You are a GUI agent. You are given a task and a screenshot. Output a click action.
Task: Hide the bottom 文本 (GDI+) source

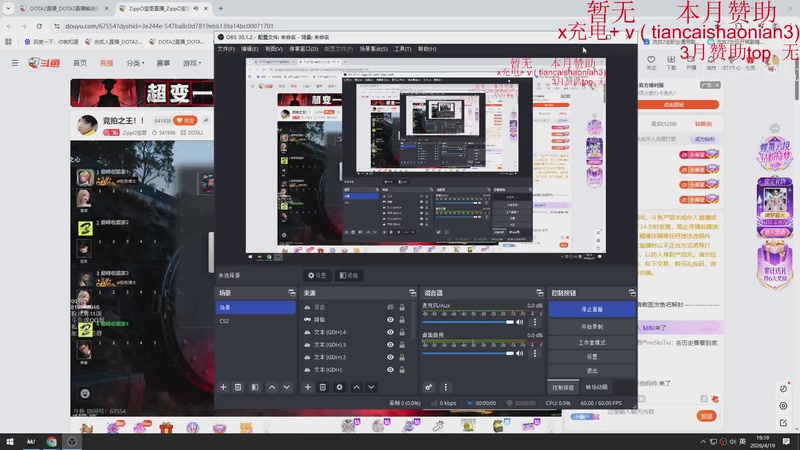point(390,369)
